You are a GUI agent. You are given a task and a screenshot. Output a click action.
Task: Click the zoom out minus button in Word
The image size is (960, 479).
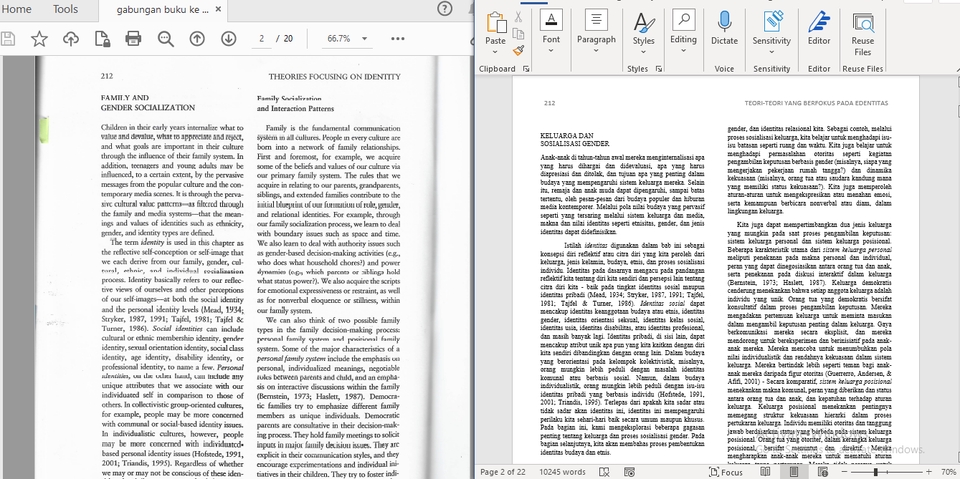(x=844, y=472)
